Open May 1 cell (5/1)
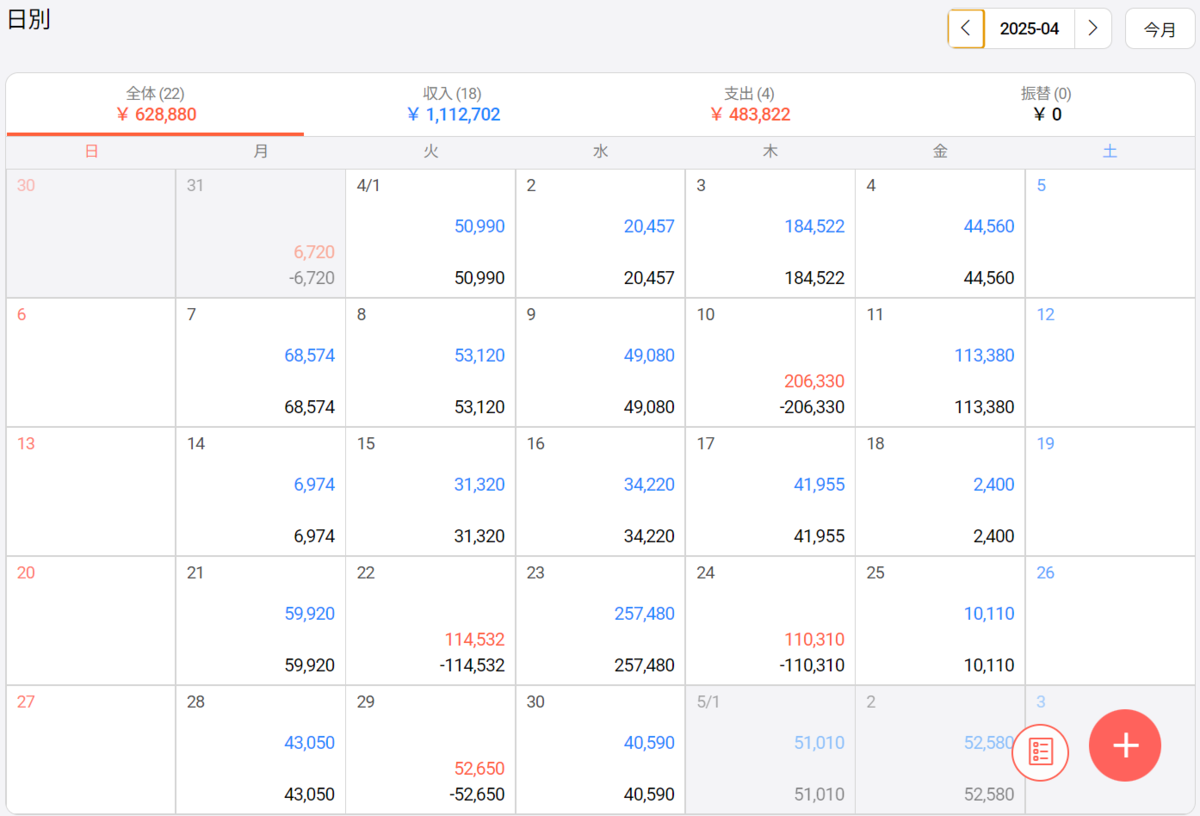The width and height of the screenshot is (1200, 816). click(x=770, y=749)
